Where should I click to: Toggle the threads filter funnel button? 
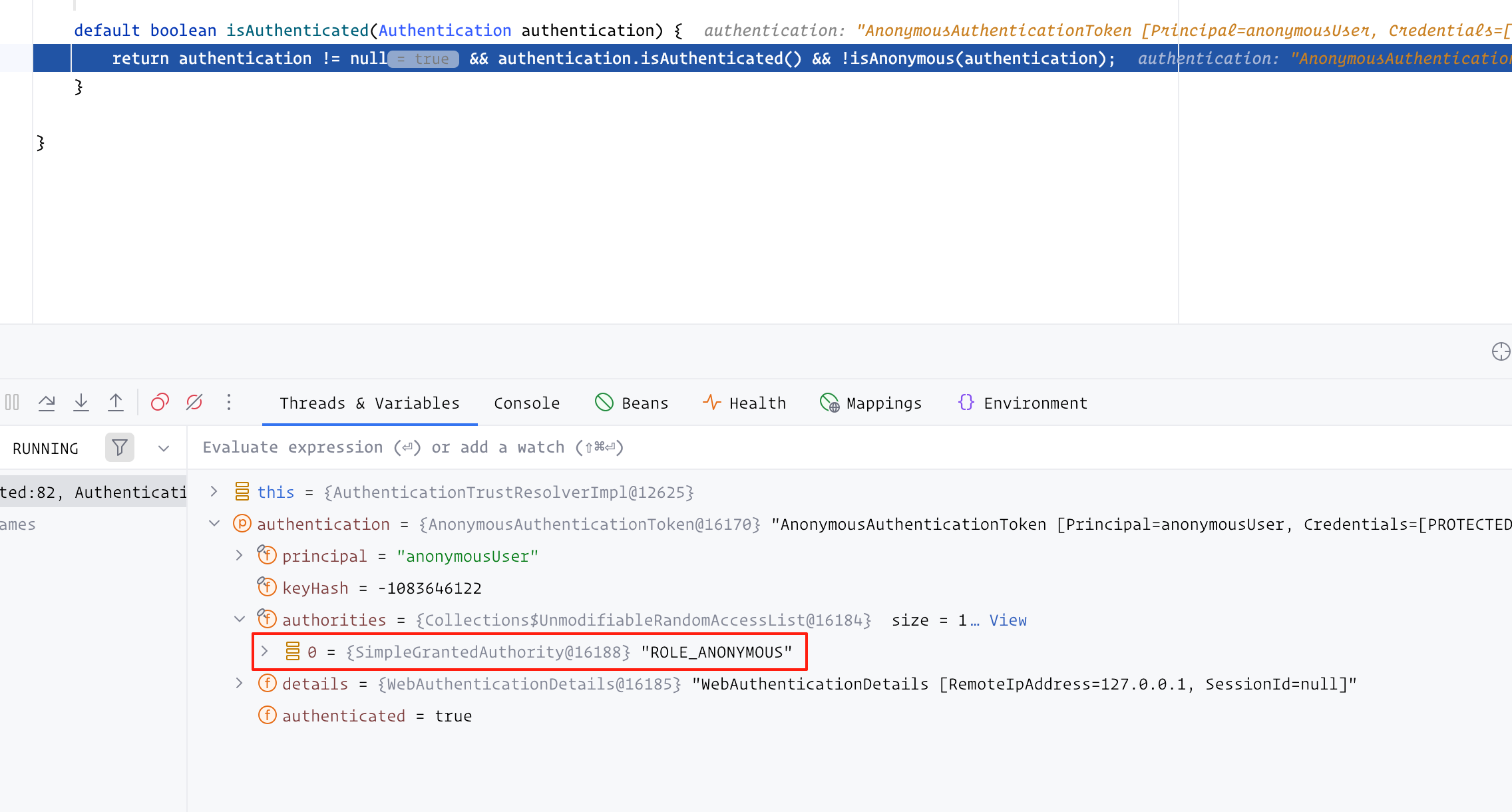[120, 447]
